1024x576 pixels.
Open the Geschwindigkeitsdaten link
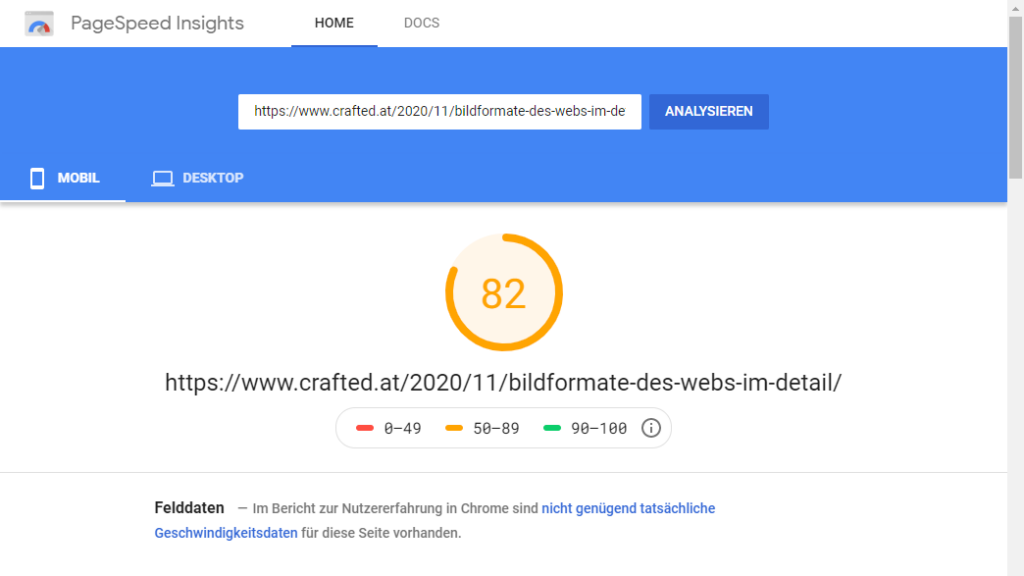[x=226, y=533]
